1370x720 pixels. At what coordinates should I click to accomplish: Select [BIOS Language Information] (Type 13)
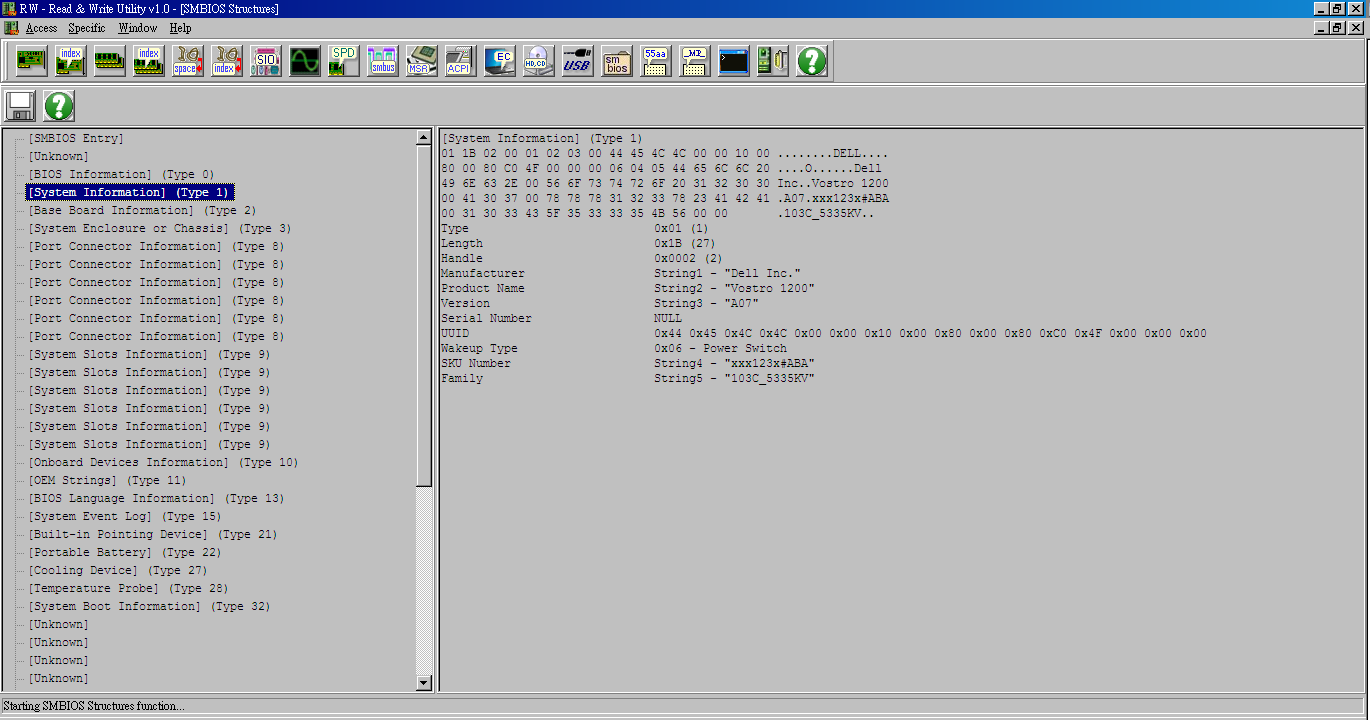click(x=156, y=498)
